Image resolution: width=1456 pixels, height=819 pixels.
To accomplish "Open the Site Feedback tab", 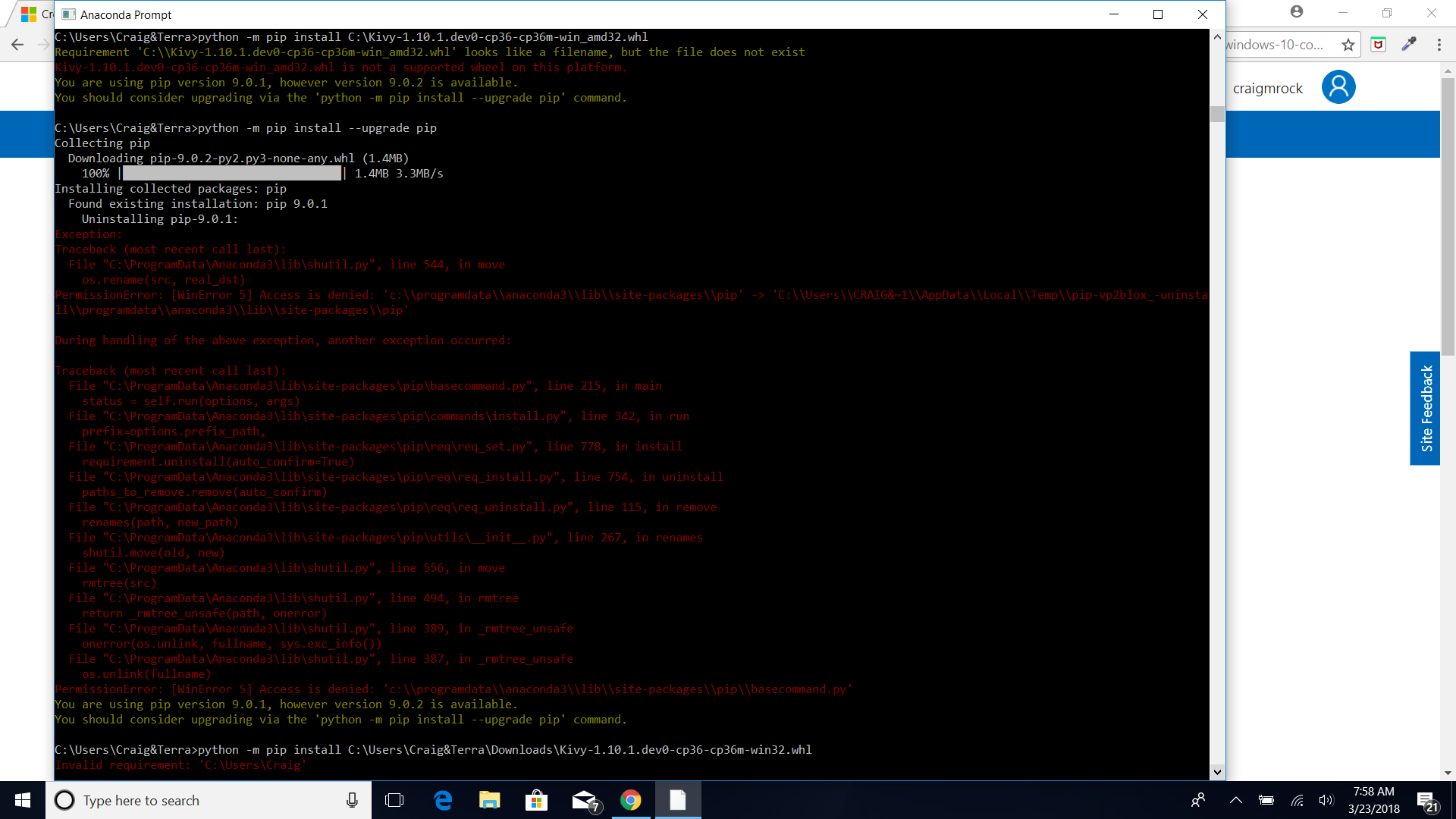I will click(1425, 408).
